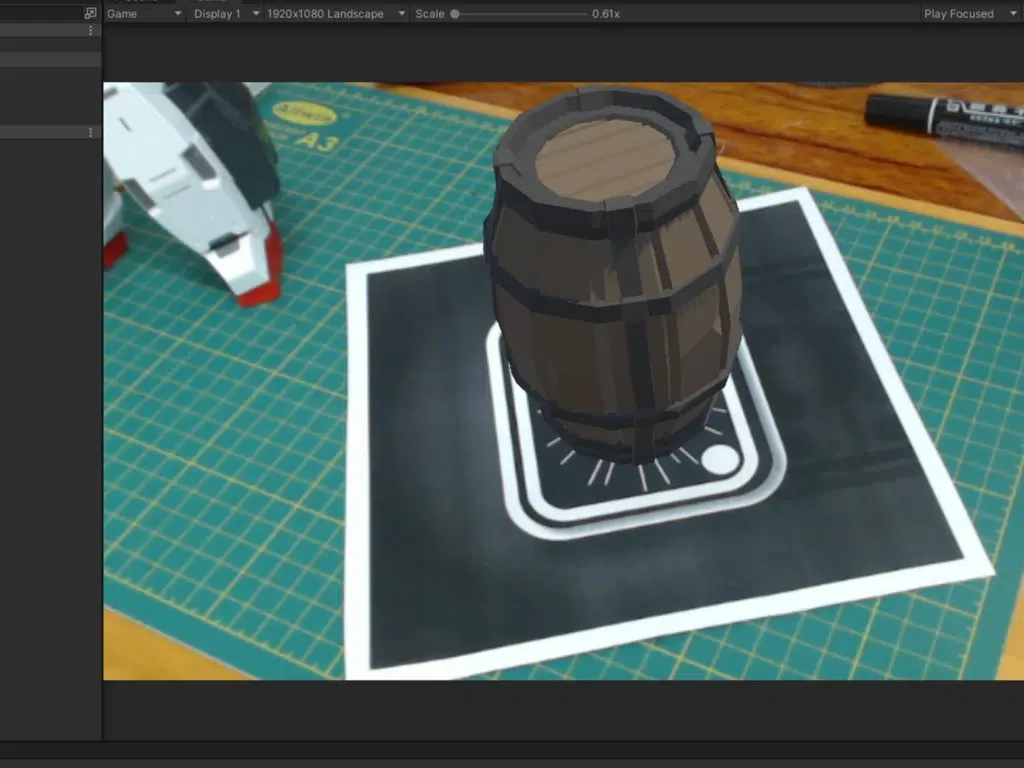The height and width of the screenshot is (768, 1024).
Task: Click the 0.61x scale value
Action: (606, 14)
